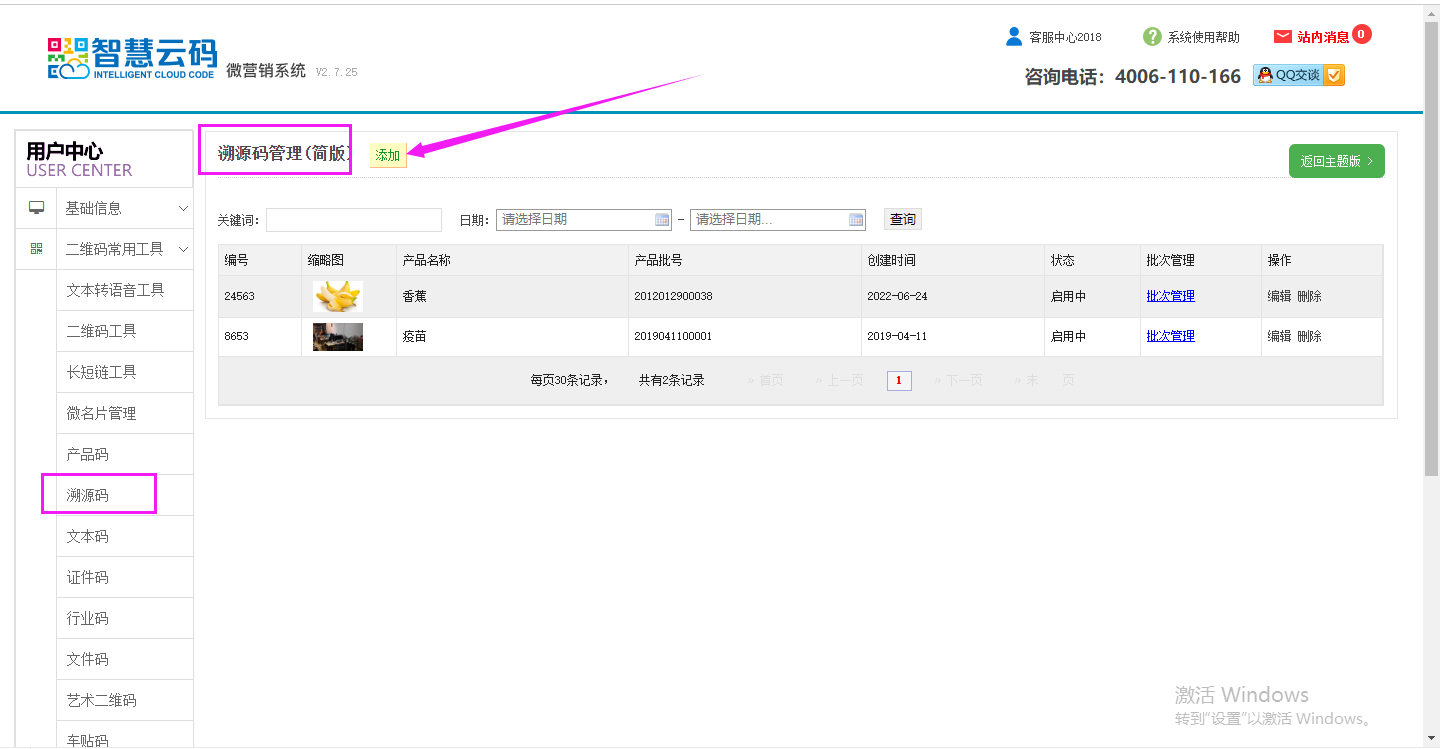Image resolution: width=1440 pixels, height=749 pixels.
Task: Expand the 基础信息 menu chevron
Action: (x=183, y=208)
